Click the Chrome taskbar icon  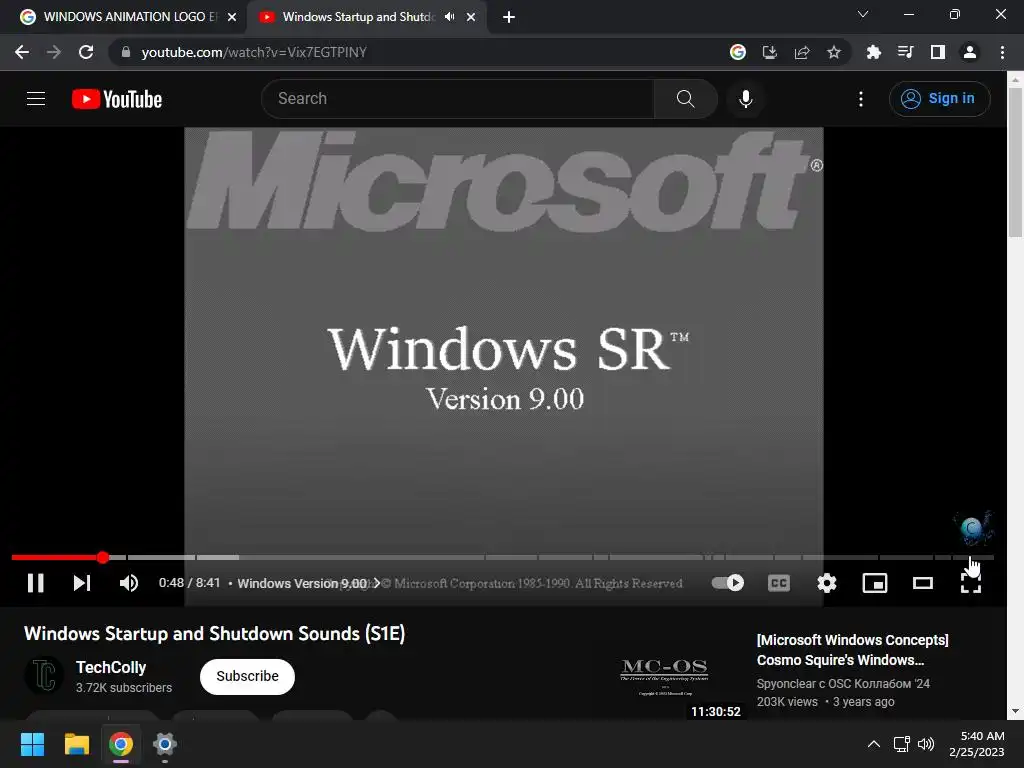click(121, 744)
